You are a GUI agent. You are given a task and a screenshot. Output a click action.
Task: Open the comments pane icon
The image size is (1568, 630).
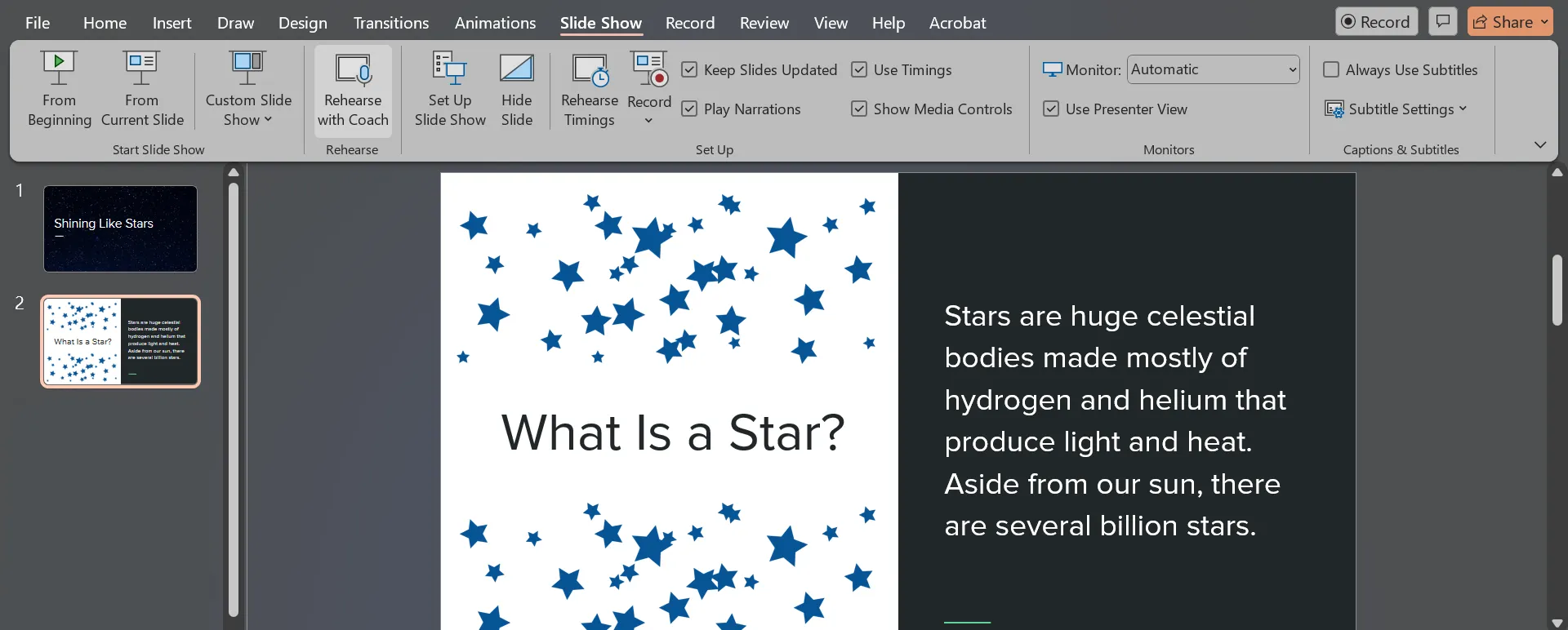(x=1443, y=21)
